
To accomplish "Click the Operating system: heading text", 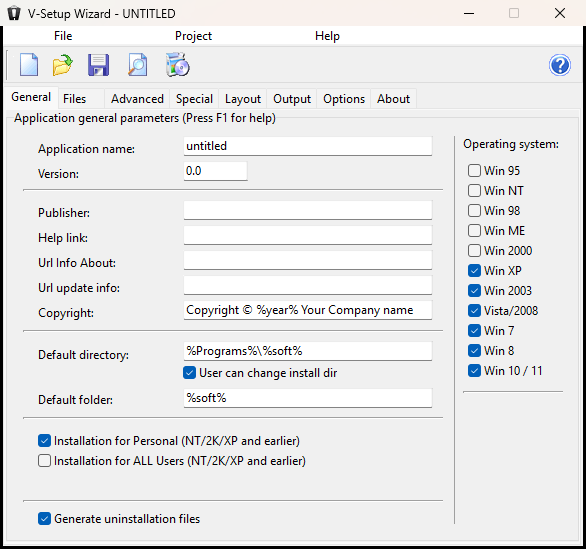I will pos(511,144).
